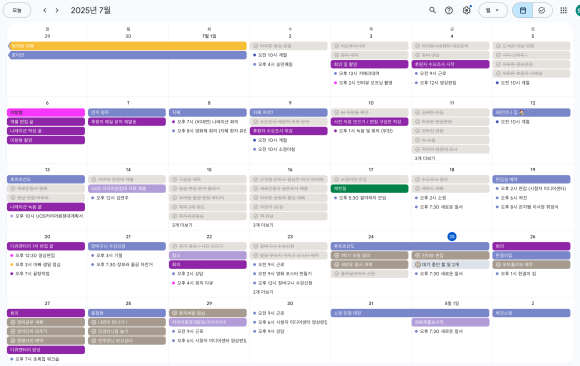Expand 3개 더보기 on July 11
Image resolution: width=580 pixels, height=366 pixels.
[425, 158]
